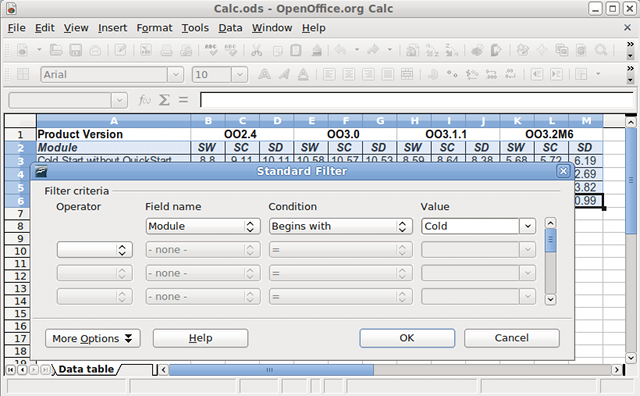Expand the Value combo box showing Cold

[x=527, y=226]
